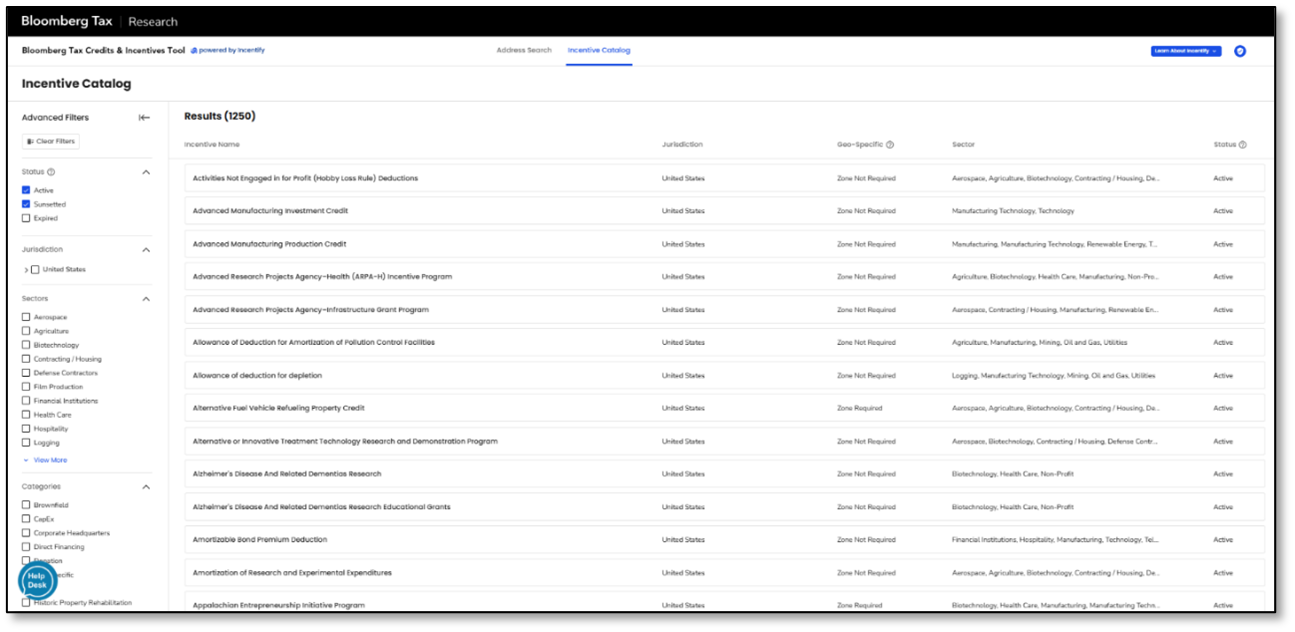Viewport: 1295px width, 632px height.
Task: Select the Incentive Catalog tab
Action: [599, 50]
